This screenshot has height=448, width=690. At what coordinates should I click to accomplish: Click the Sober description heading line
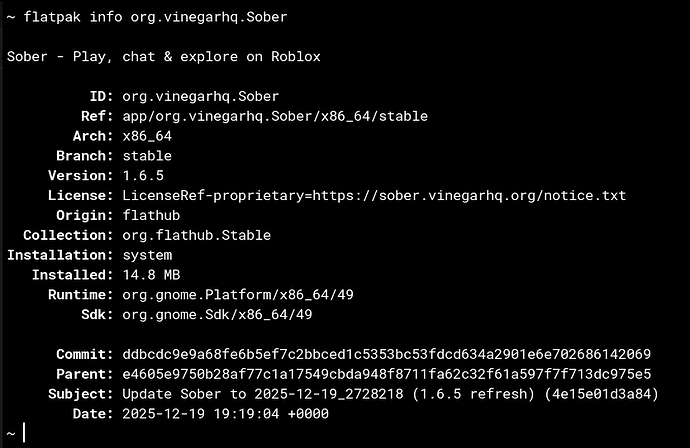[x=163, y=57]
